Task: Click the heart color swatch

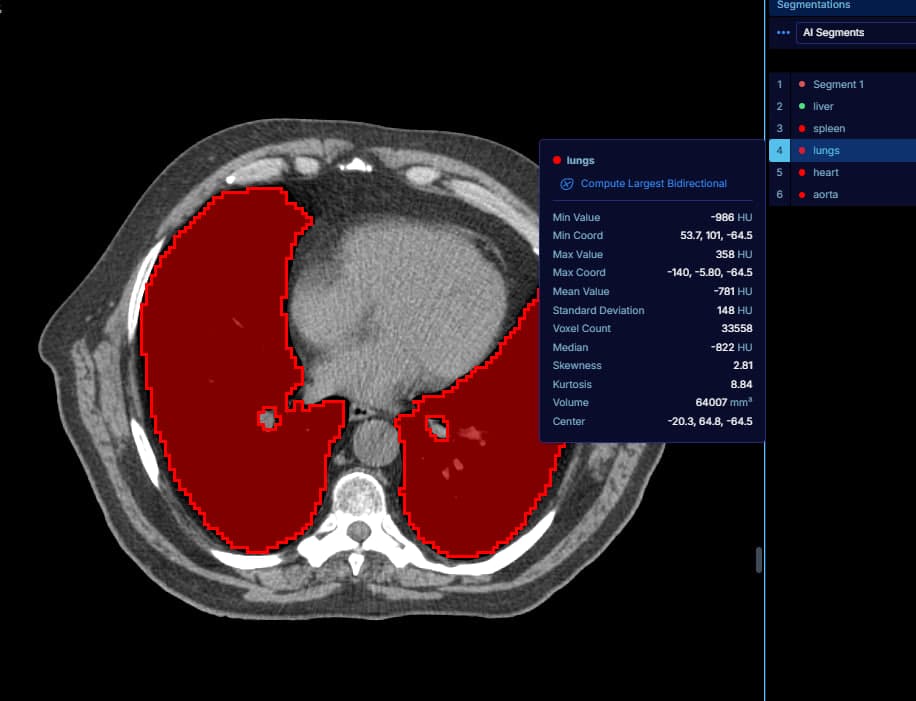Action: [802, 172]
